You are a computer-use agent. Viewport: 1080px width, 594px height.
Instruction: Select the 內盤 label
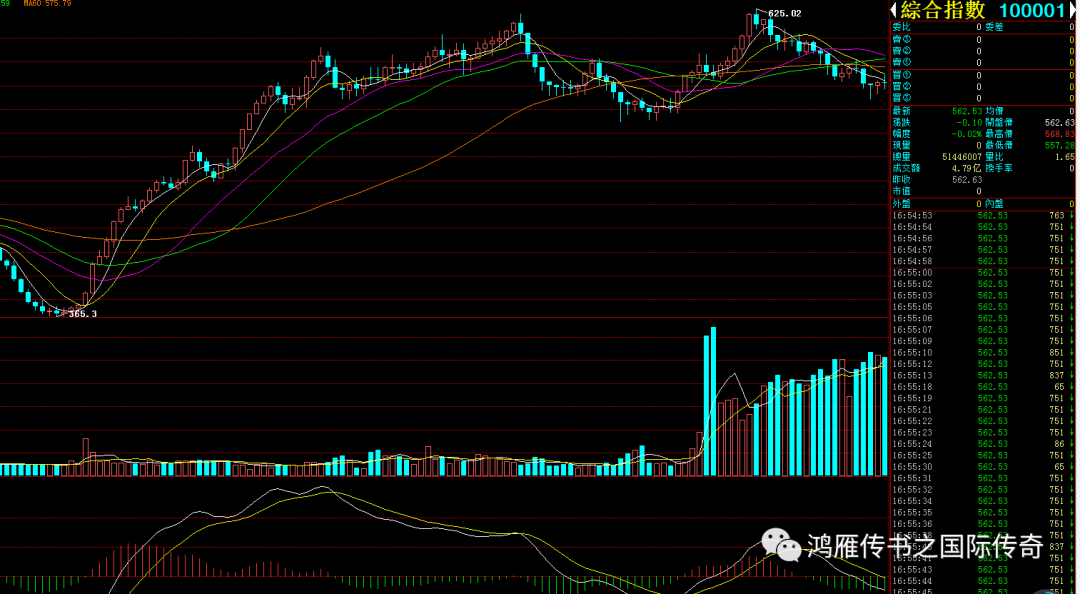tap(994, 204)
